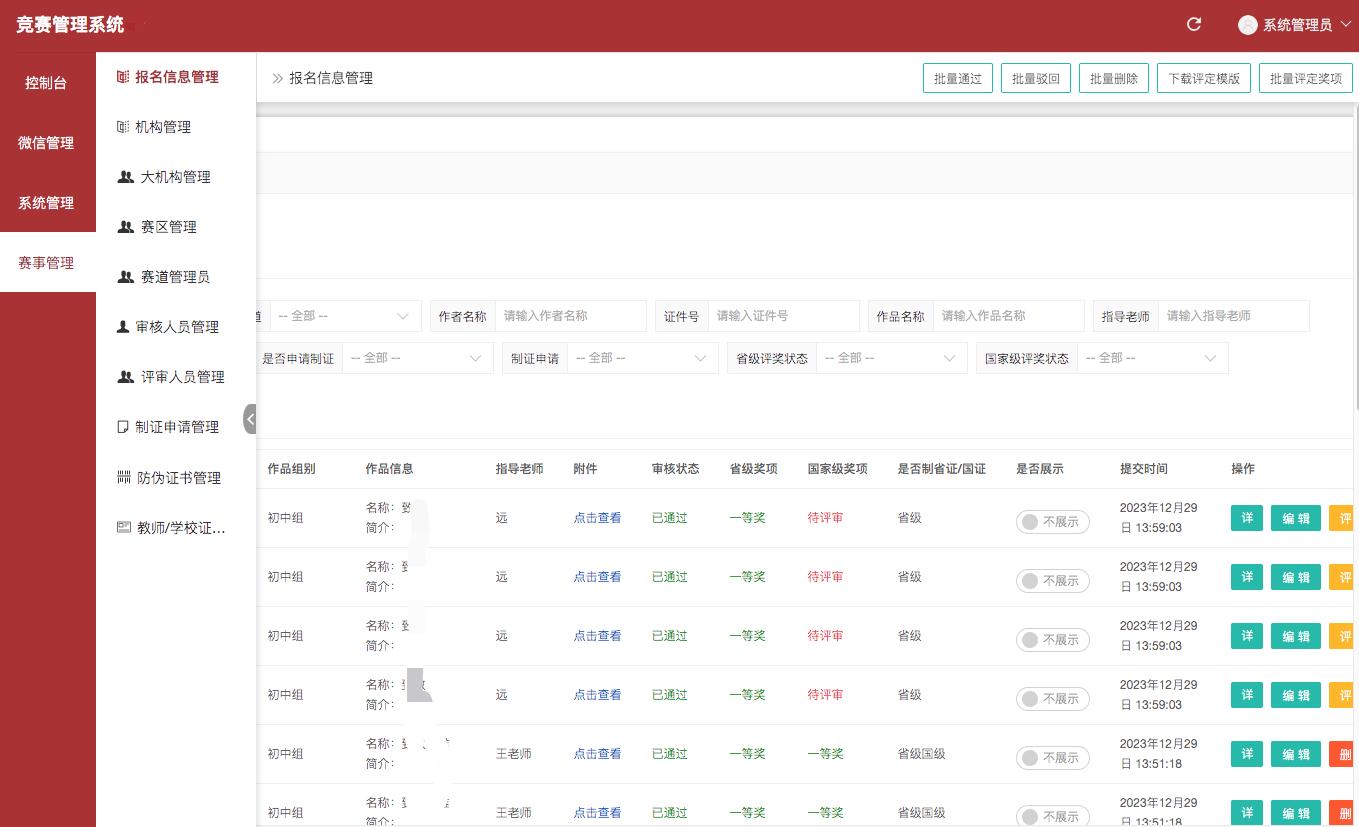Click the 省级奖项 column header

click(x=754, y=469)
